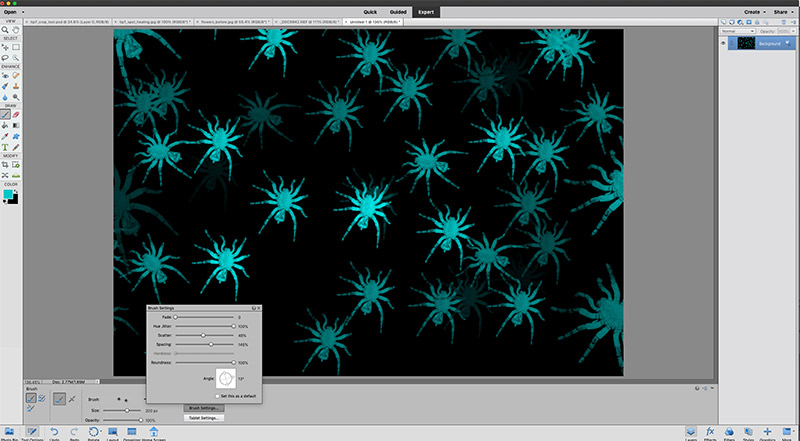Toggle the Tool Options panel button

[x=32, y=433]
